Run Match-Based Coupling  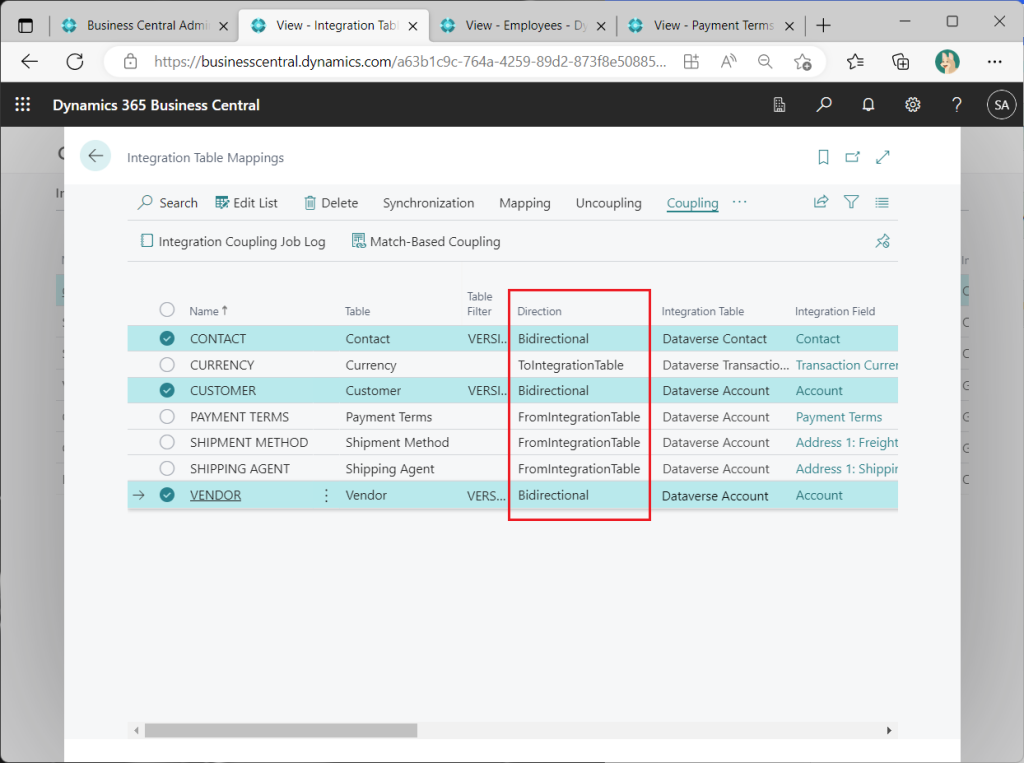pos(426,241)
